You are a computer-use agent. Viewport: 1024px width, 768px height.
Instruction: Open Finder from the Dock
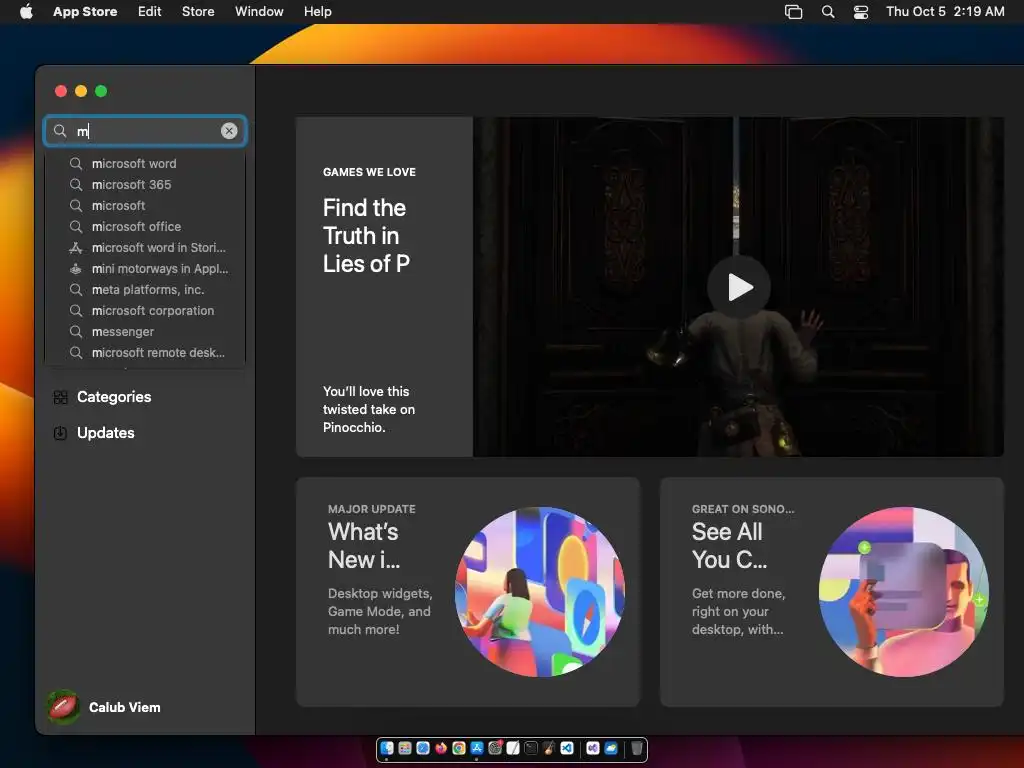pos(387,748)
